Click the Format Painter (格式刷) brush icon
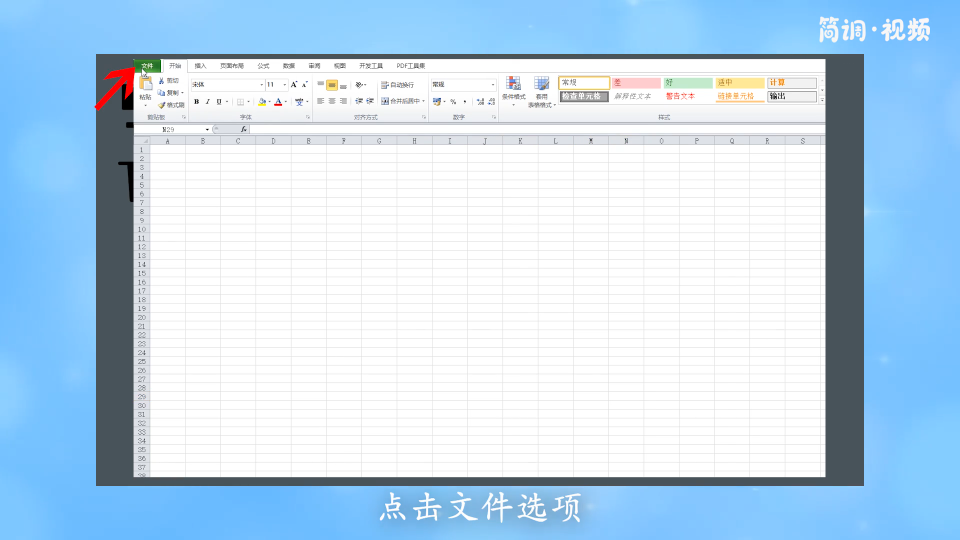 (162, 104)
